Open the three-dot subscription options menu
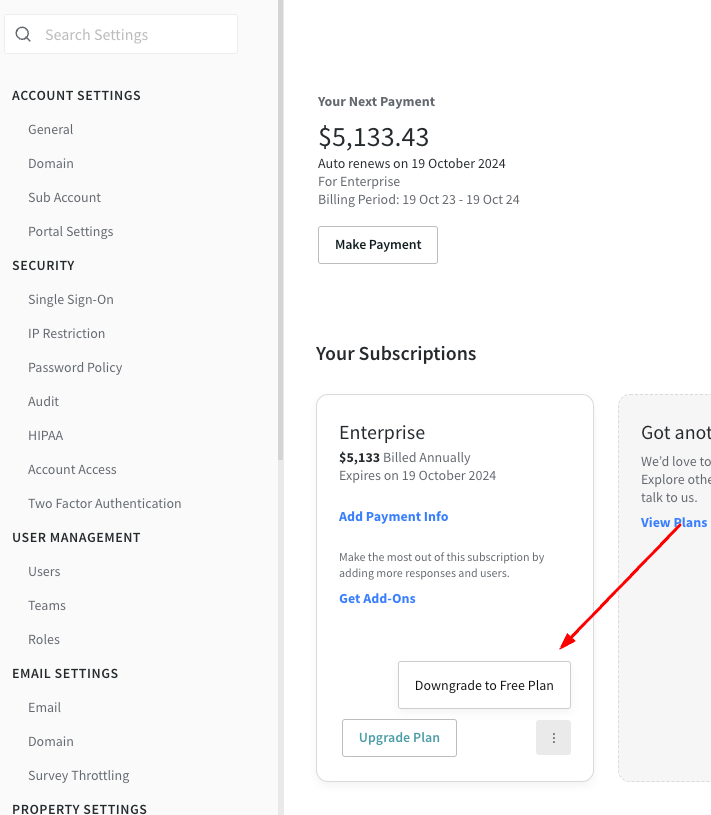Image resolution: width=711 pixels, height=815 pixels. (x=553, y=738)
